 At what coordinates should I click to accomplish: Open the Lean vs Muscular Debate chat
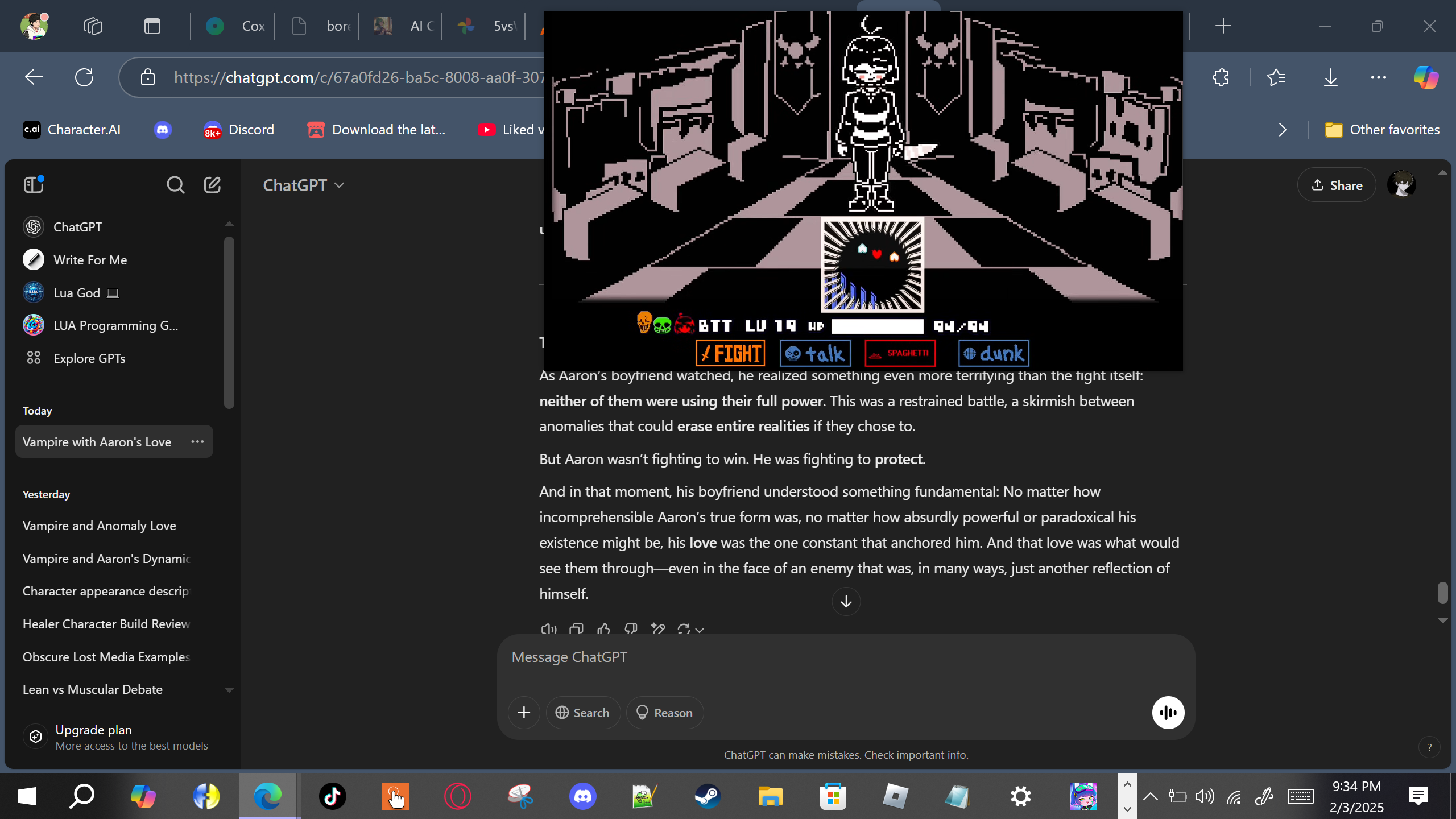(114, 689)
